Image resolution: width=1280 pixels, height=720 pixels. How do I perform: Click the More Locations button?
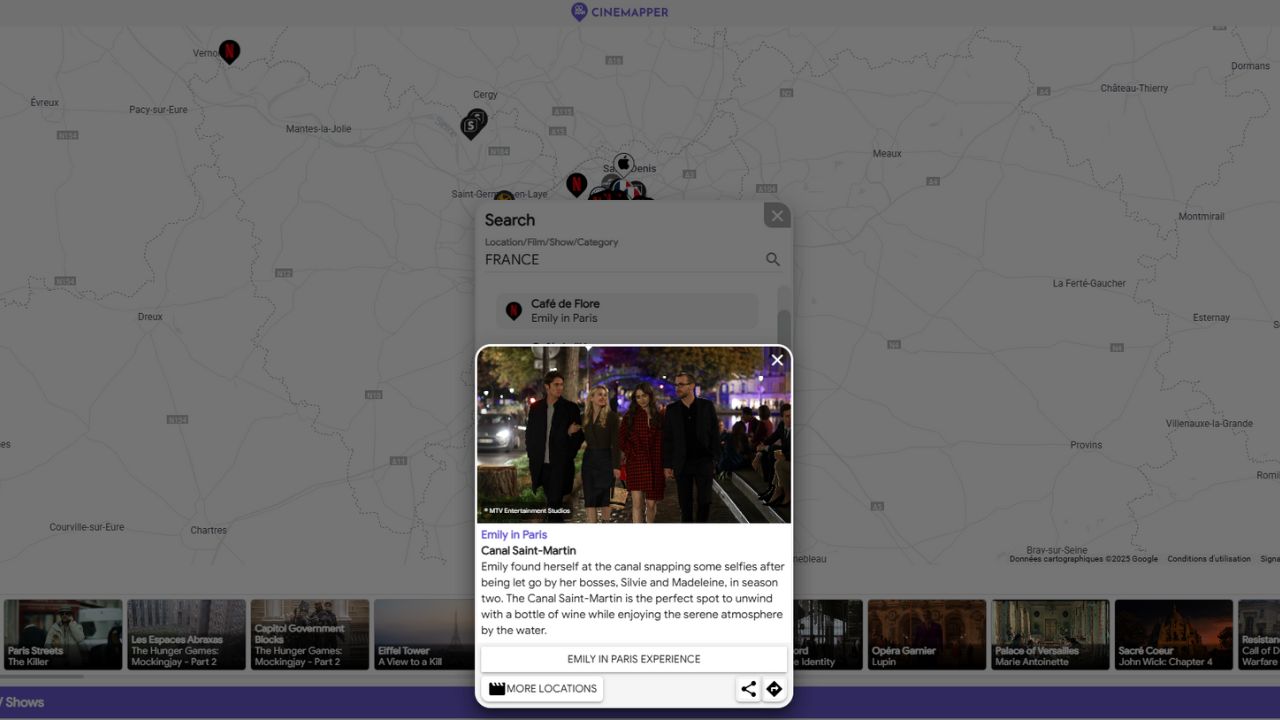pyautogui.click(x=542, y=688)
